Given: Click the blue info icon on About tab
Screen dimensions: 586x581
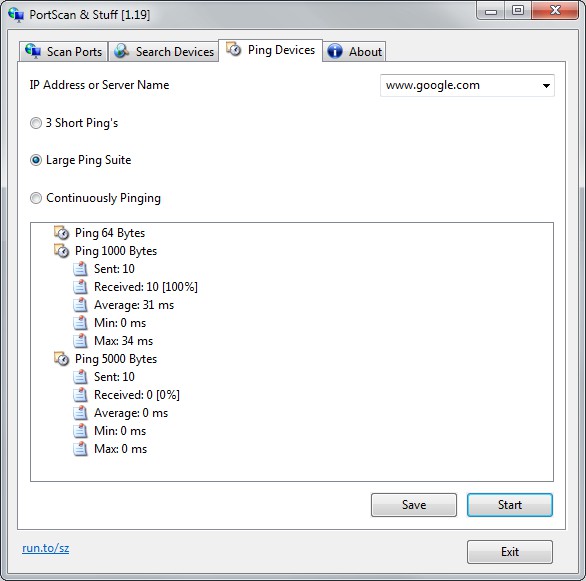Looking at the screenshot, I should coord(335,51).
